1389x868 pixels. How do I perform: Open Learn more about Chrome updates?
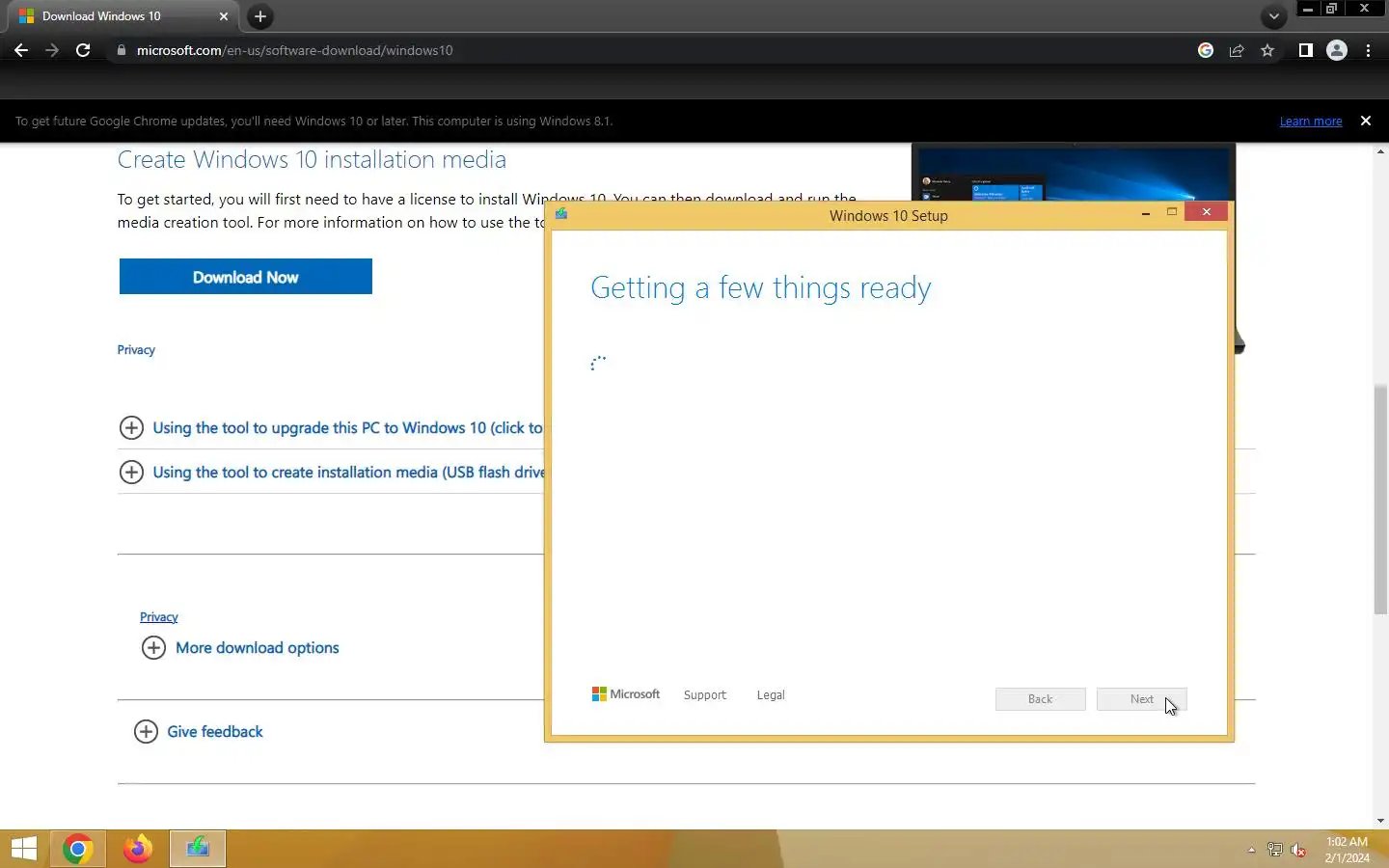click(1311, 121)
